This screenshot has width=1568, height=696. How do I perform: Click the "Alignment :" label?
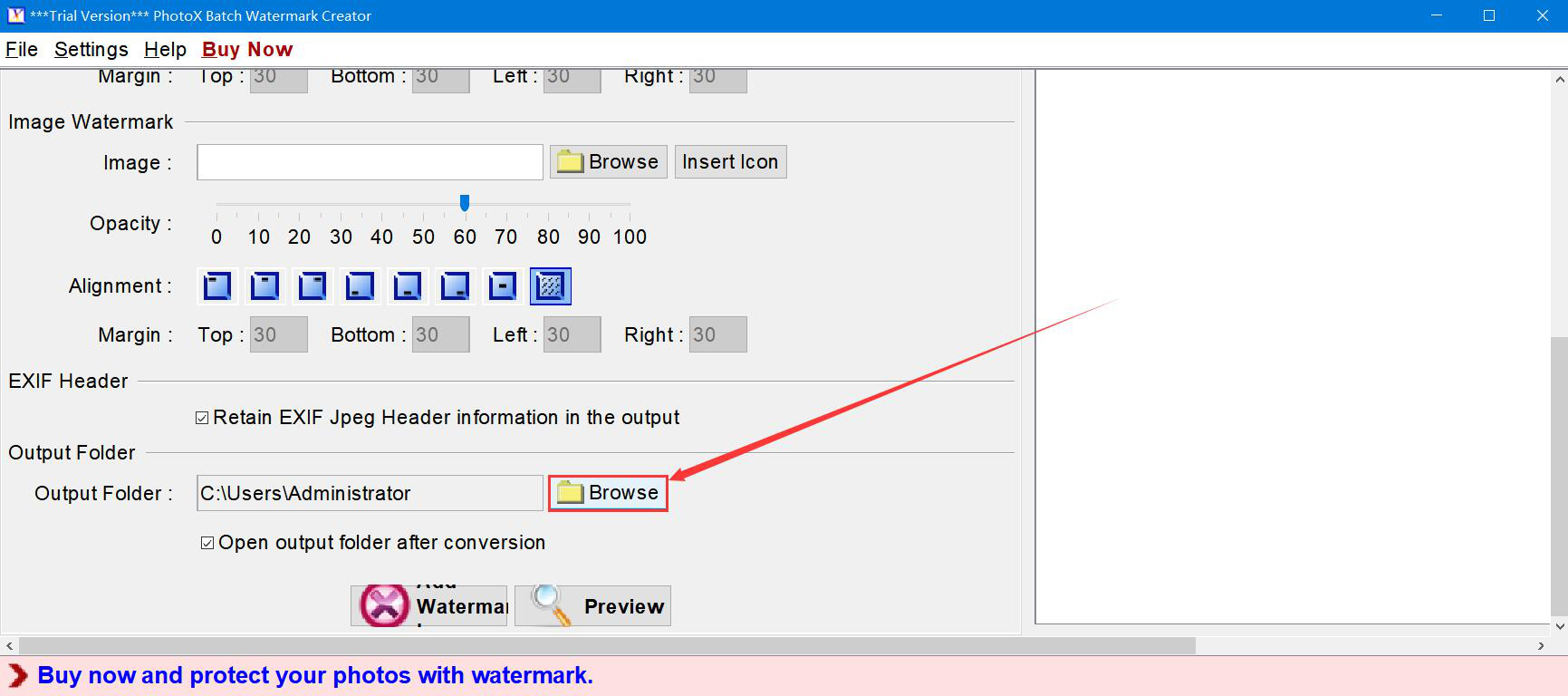pos(120,286)
